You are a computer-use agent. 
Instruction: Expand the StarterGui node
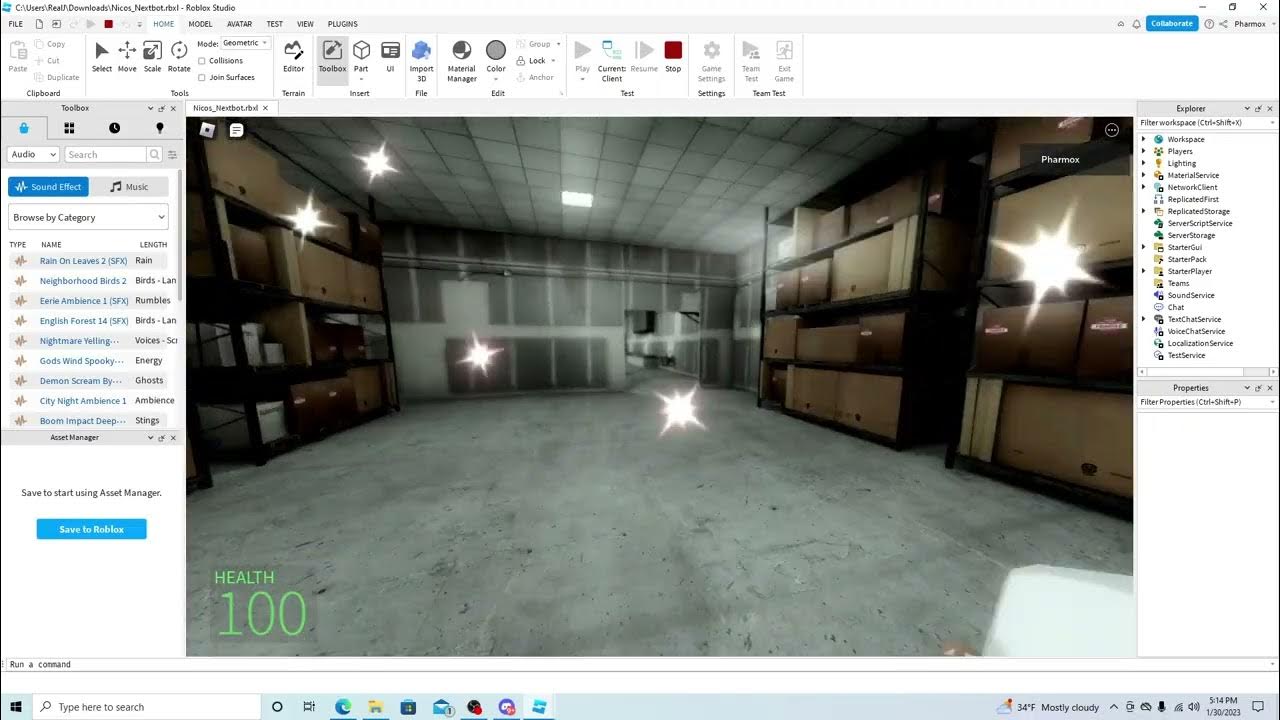click(x=1144, y=247)
